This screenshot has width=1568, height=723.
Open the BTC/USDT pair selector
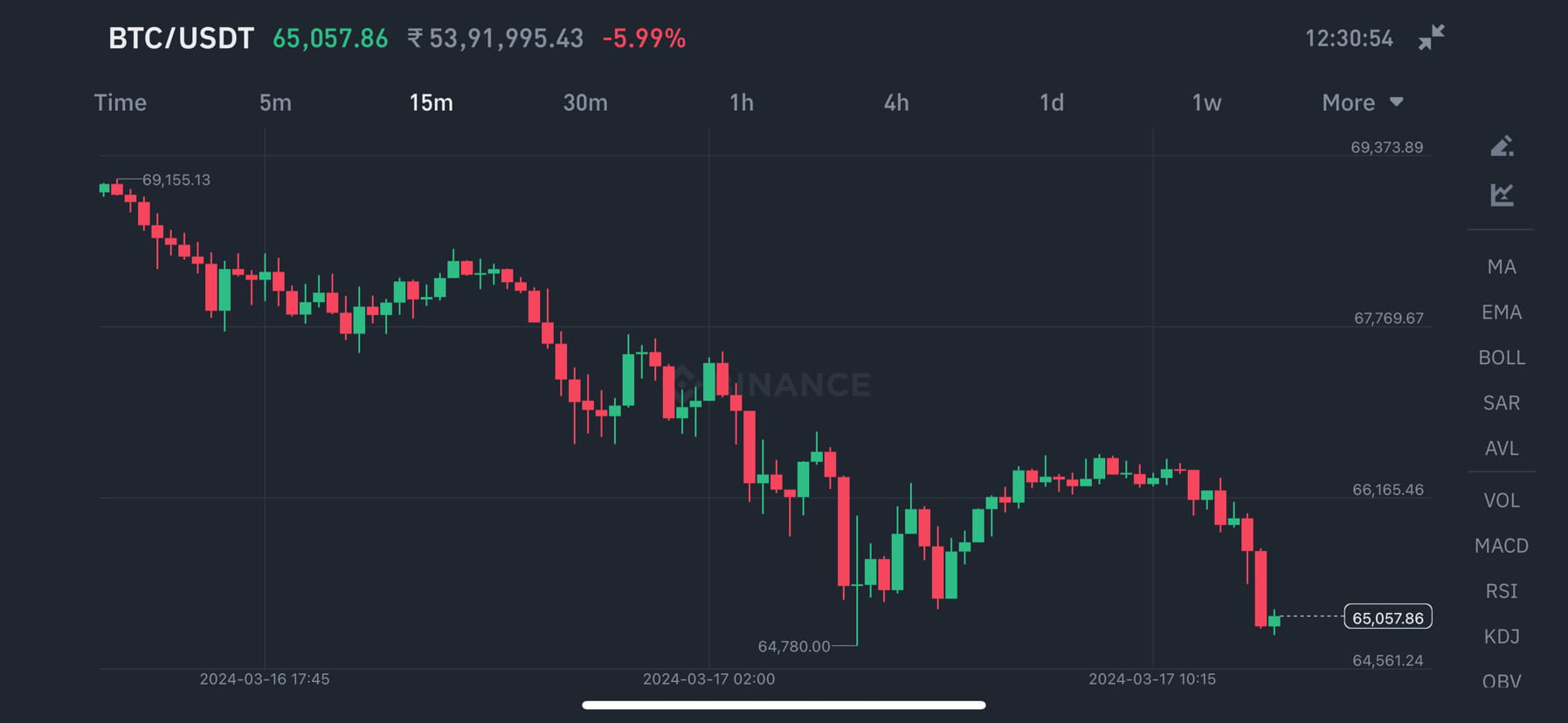180,38
